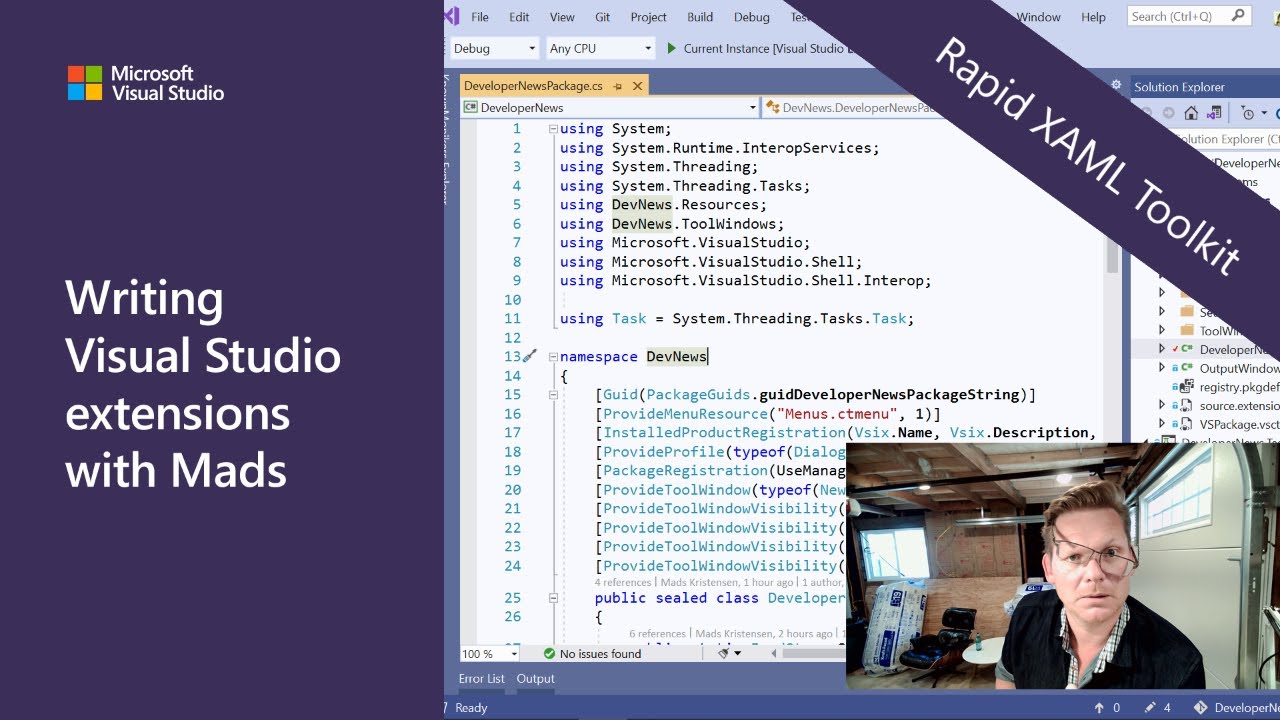Screen dimensions: 1280x720
Task: Open the Debug menu
Action: [x=752, y=17]
